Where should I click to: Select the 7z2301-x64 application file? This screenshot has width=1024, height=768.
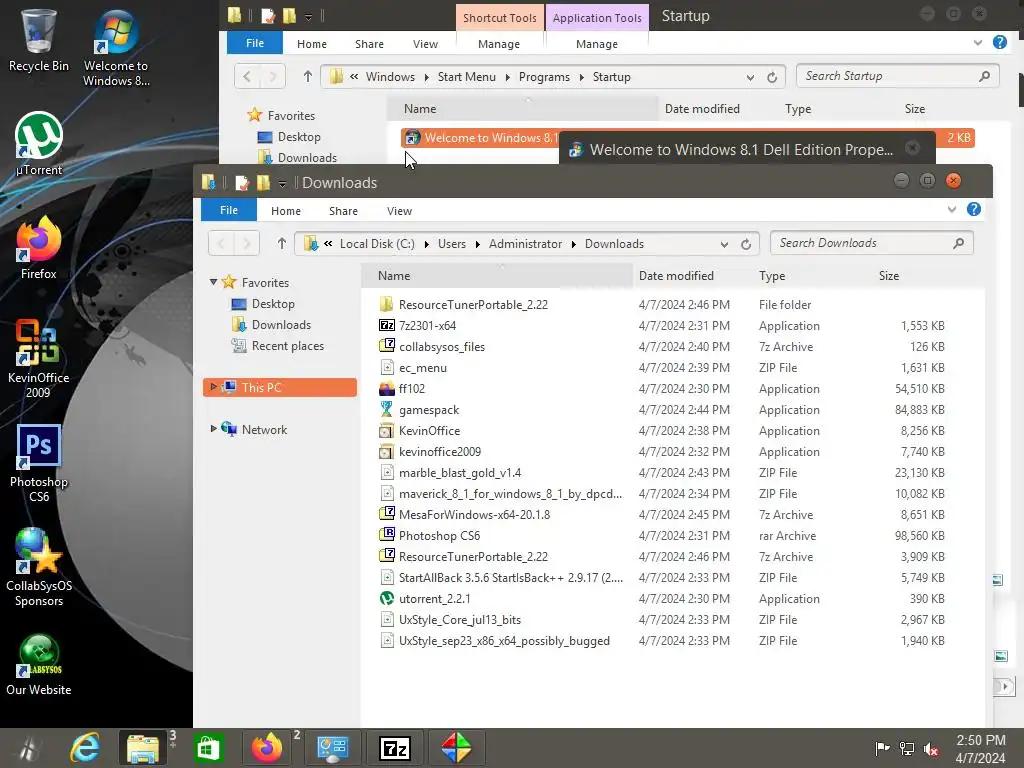point(662,325)
